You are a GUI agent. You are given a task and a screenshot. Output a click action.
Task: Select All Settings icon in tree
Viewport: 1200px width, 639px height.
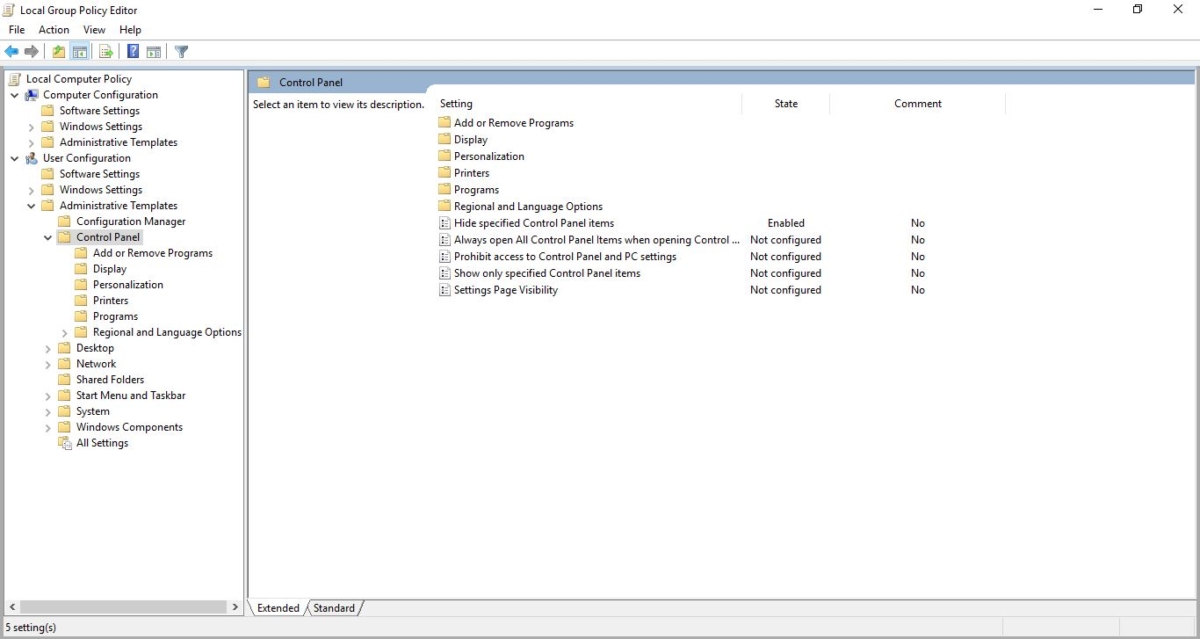tap(64, 443)
